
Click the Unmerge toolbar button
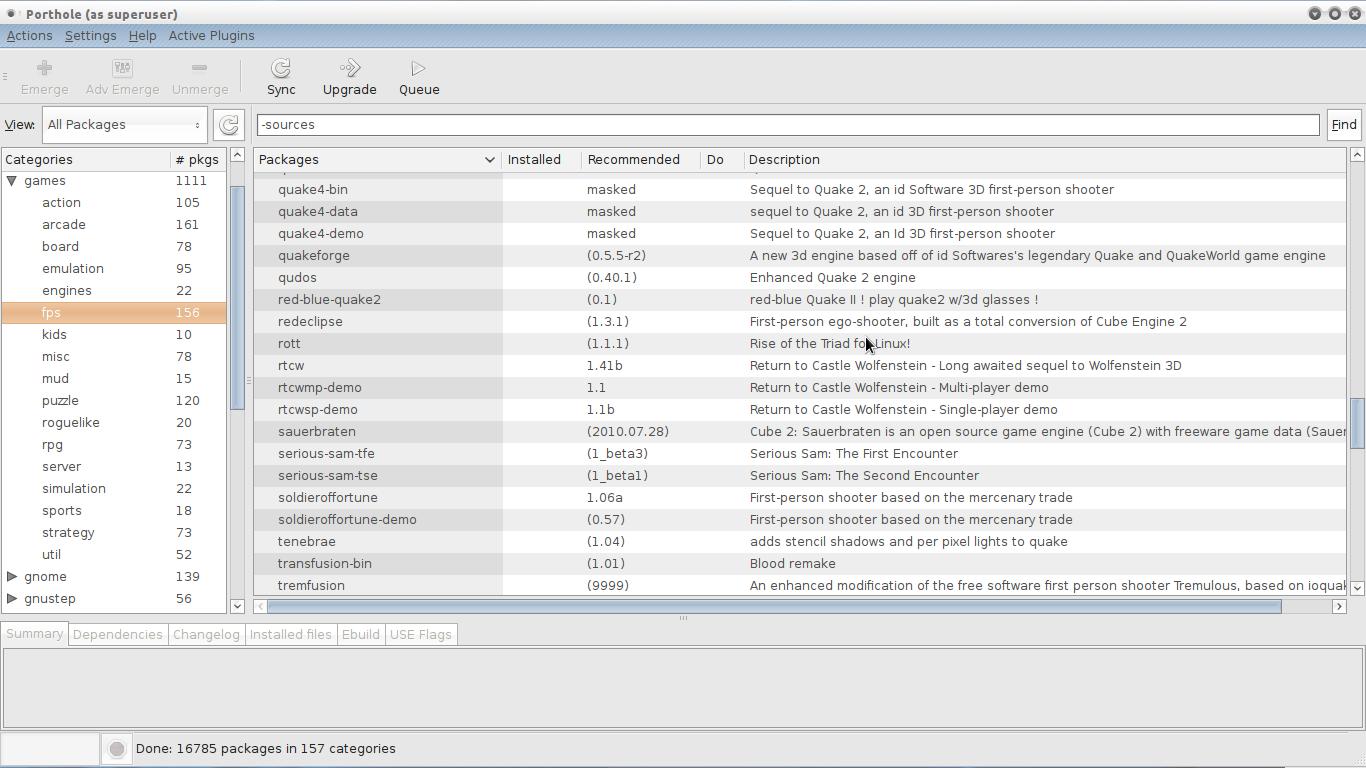point(199,77)
